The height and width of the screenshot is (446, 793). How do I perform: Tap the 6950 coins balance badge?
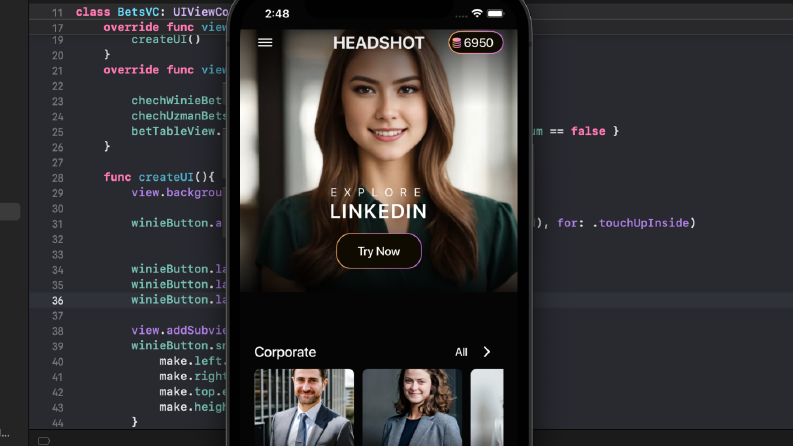tap(475, 42)
